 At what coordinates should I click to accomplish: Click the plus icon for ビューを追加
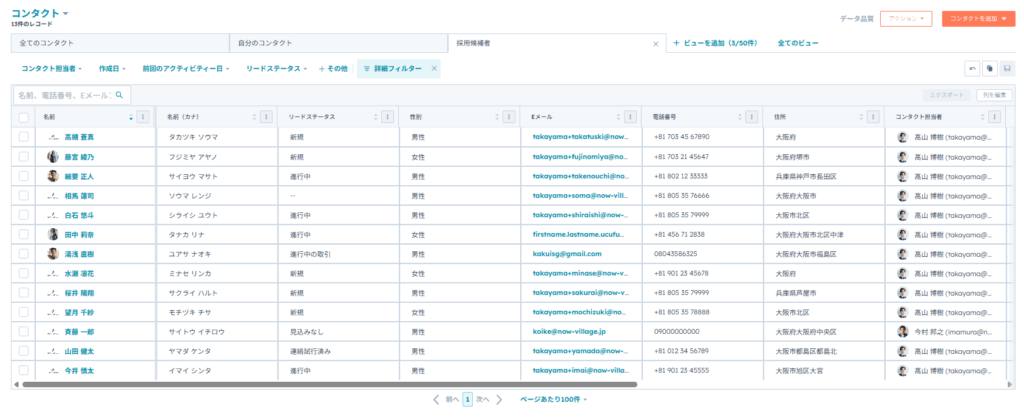677,44
